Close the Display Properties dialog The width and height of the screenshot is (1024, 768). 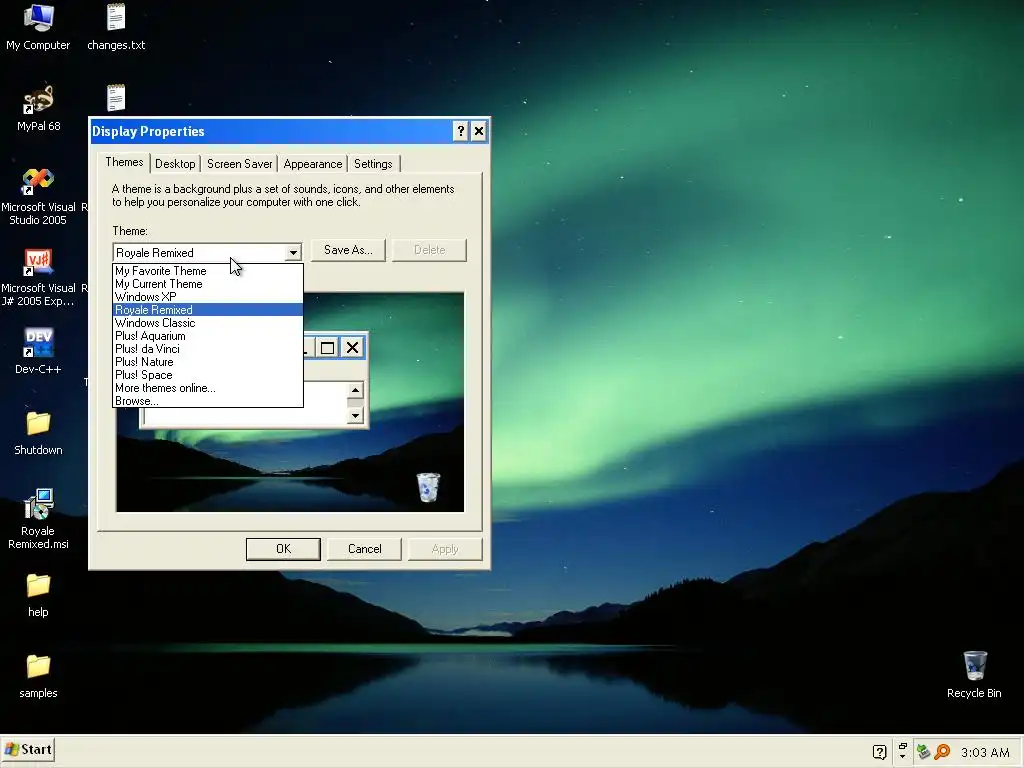coord(479,131)
